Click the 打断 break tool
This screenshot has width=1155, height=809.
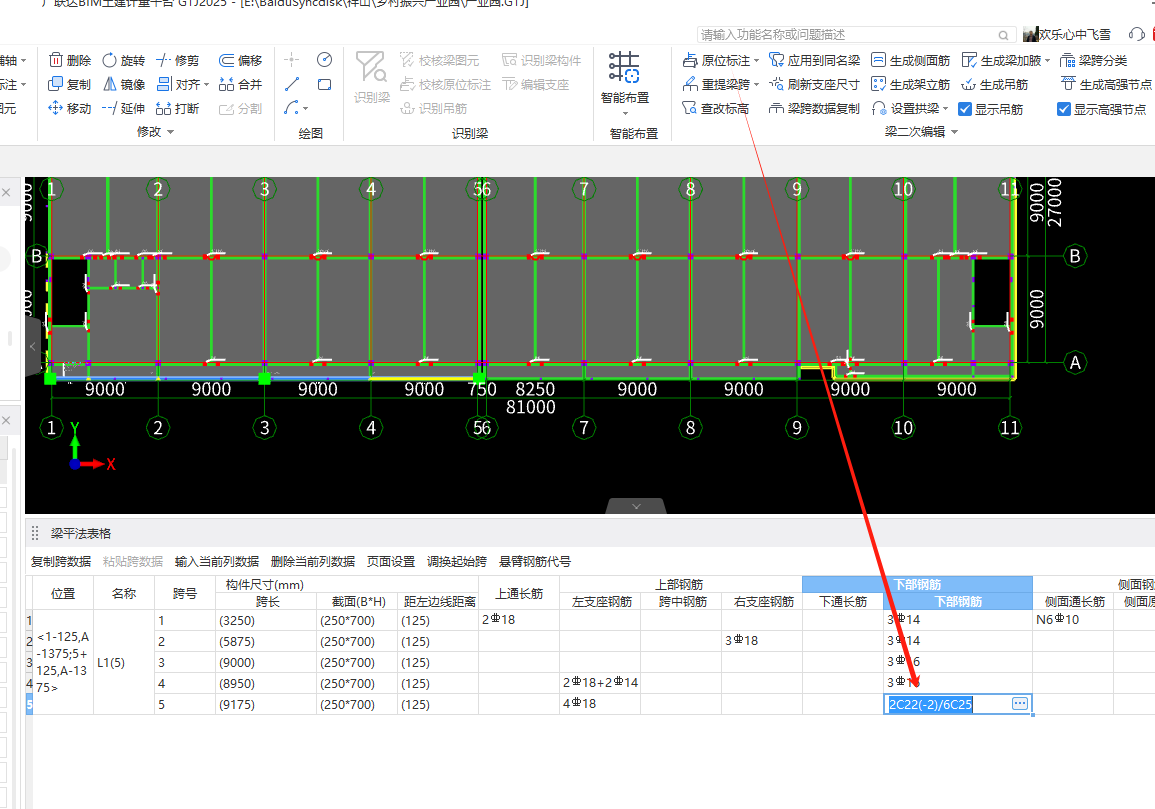[x=178, y=108]
